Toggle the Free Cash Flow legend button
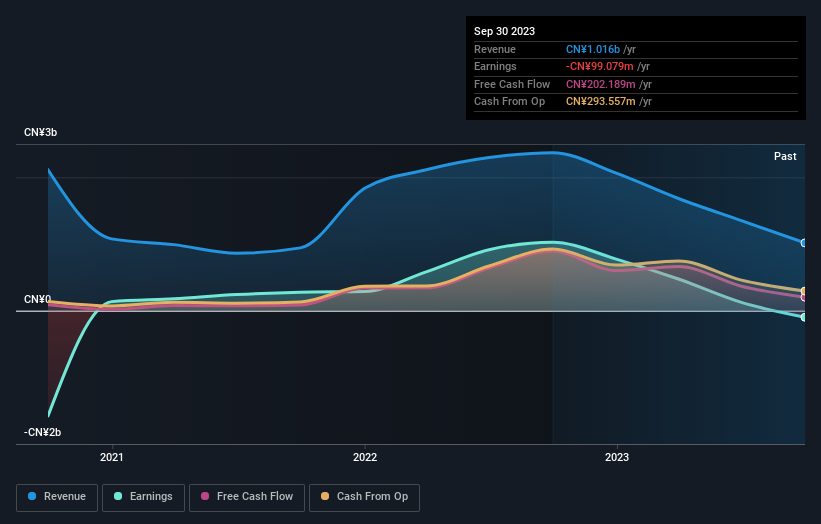 (247, 497)
